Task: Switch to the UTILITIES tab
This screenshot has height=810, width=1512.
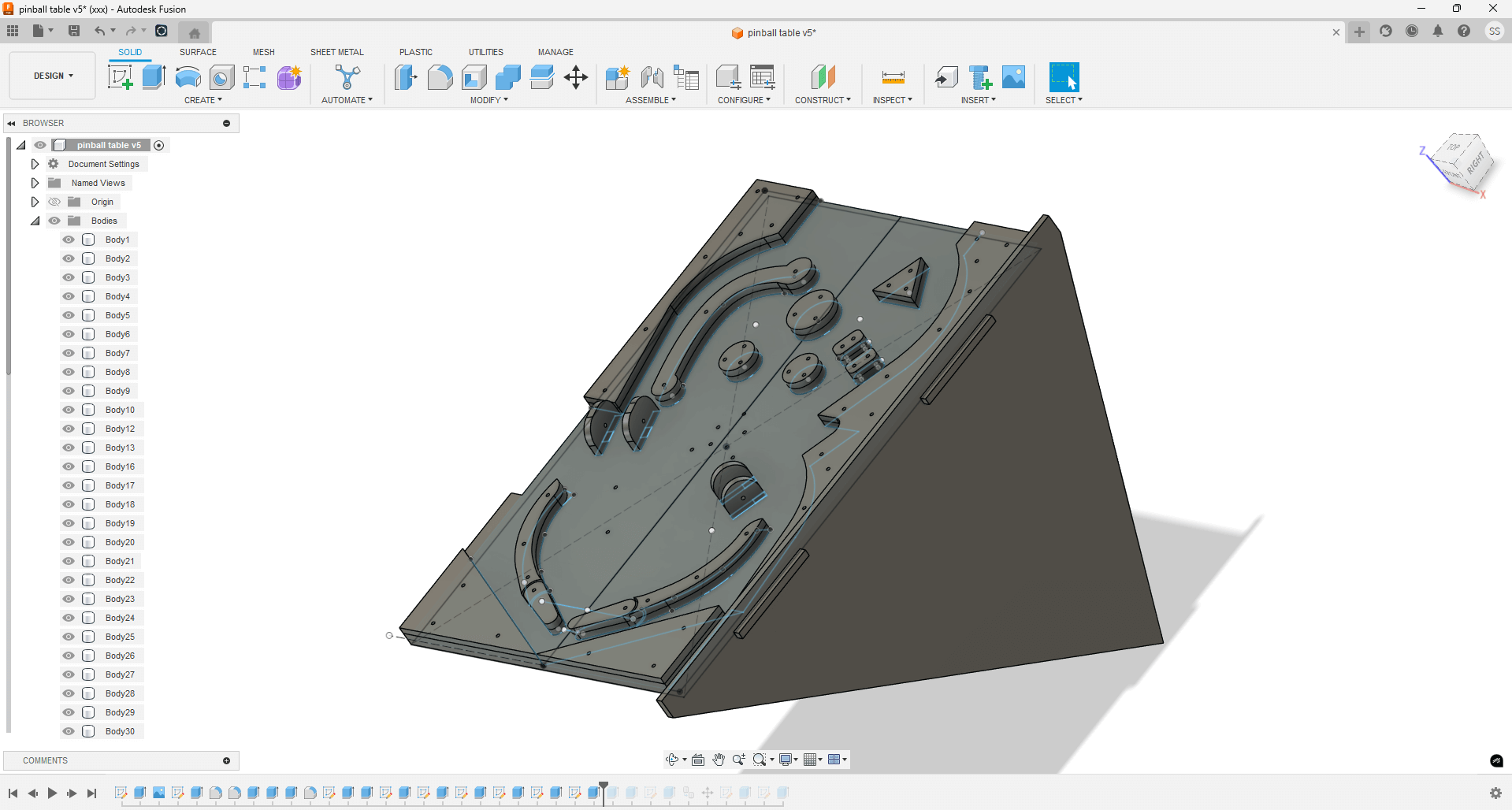Action: [x=486, y=52]
